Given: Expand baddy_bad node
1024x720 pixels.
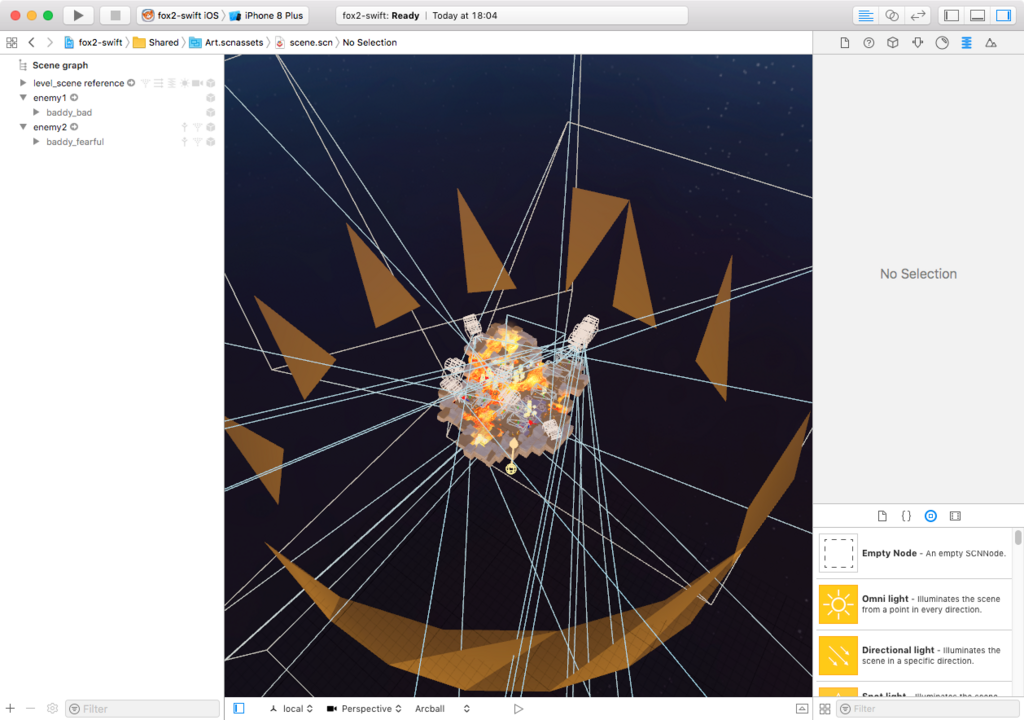Looking at the screenshot, I should coord(36,112).
